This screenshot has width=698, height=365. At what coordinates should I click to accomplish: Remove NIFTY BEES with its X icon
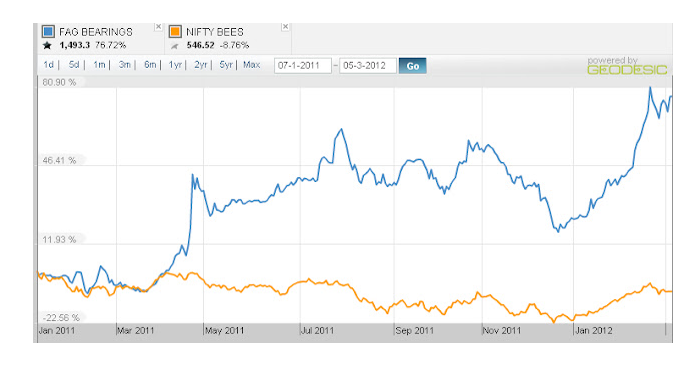click(285, 27)
